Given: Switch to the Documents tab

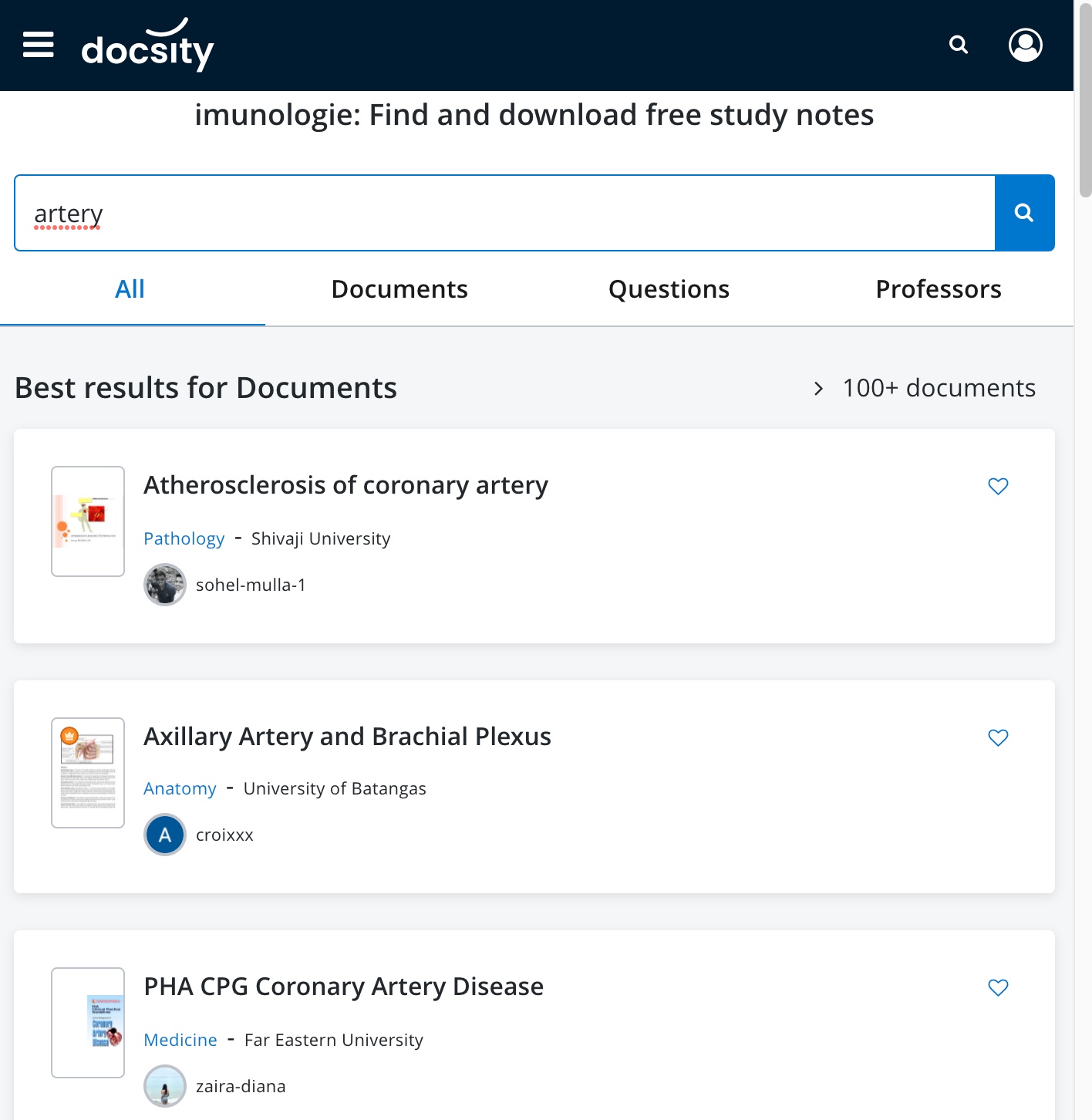Looking at the screenshot, I should (399, 289).
